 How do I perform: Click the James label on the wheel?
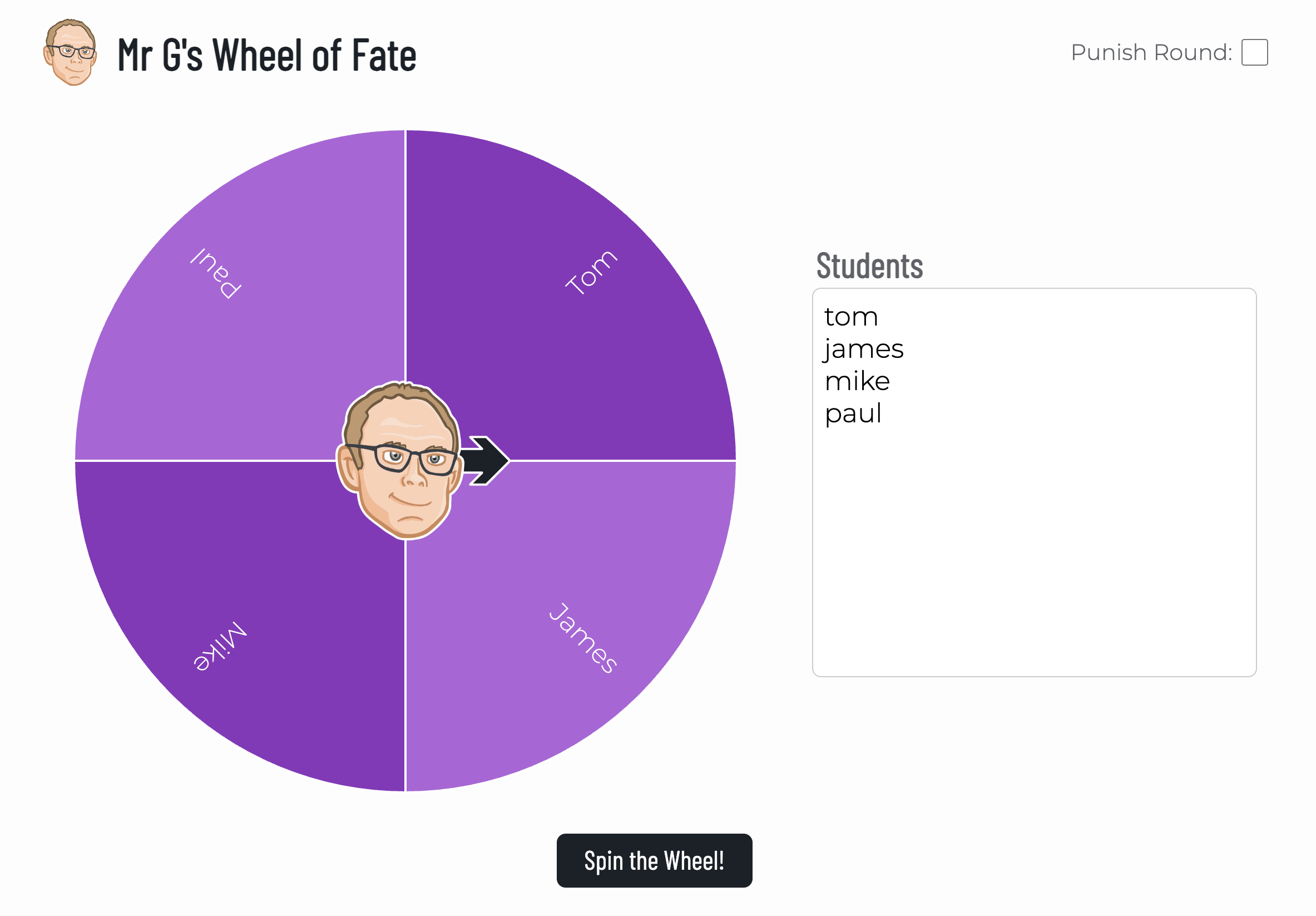tap(583, 638)
